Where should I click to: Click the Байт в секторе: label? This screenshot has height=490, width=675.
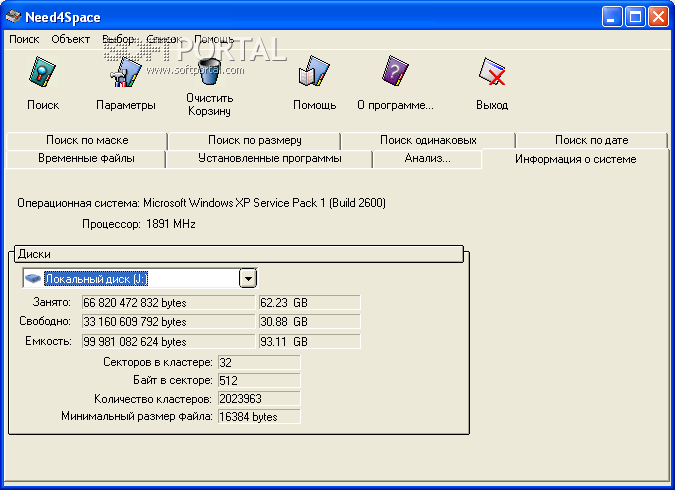point(173,380)
